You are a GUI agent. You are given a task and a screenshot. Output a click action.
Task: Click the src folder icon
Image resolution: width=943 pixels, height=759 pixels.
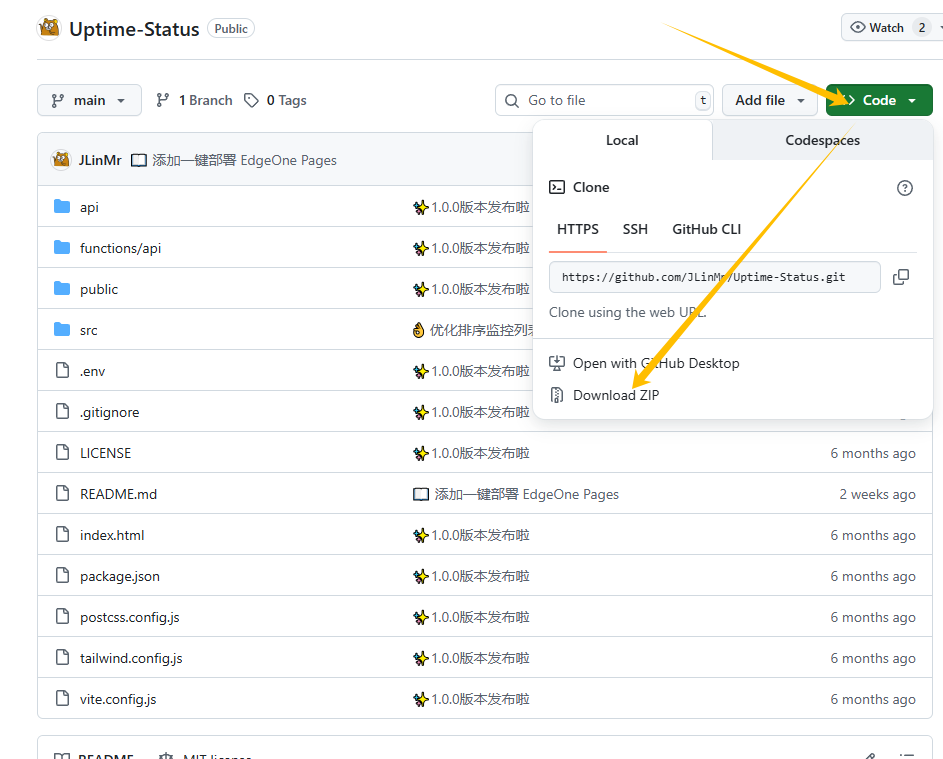[62, 330]
